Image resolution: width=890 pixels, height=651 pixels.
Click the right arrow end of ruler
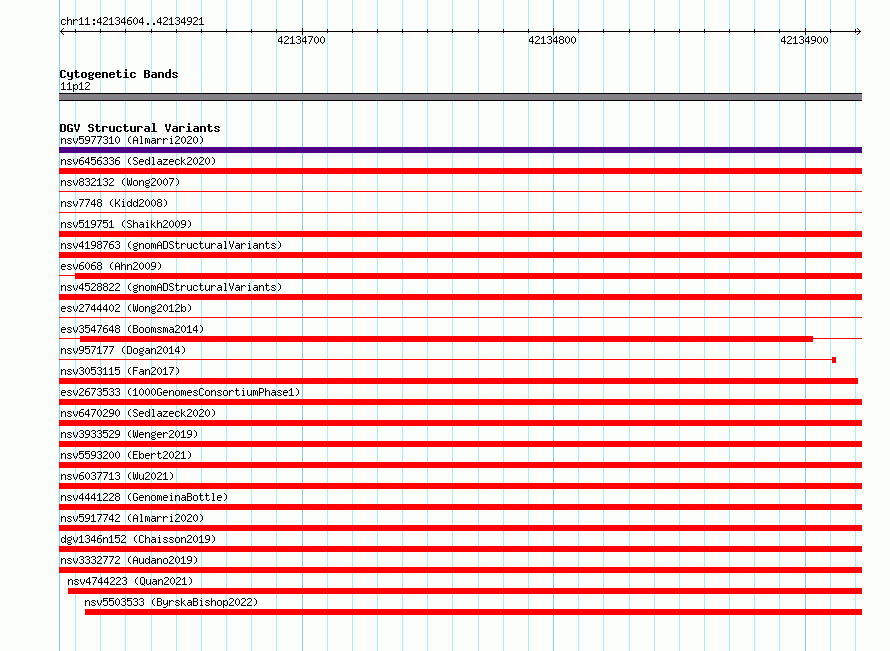(x=858, y=32)
